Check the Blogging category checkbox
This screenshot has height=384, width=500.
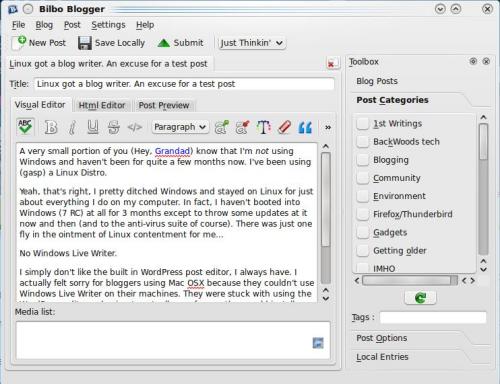pyautogui.click(x=363, y=160)
